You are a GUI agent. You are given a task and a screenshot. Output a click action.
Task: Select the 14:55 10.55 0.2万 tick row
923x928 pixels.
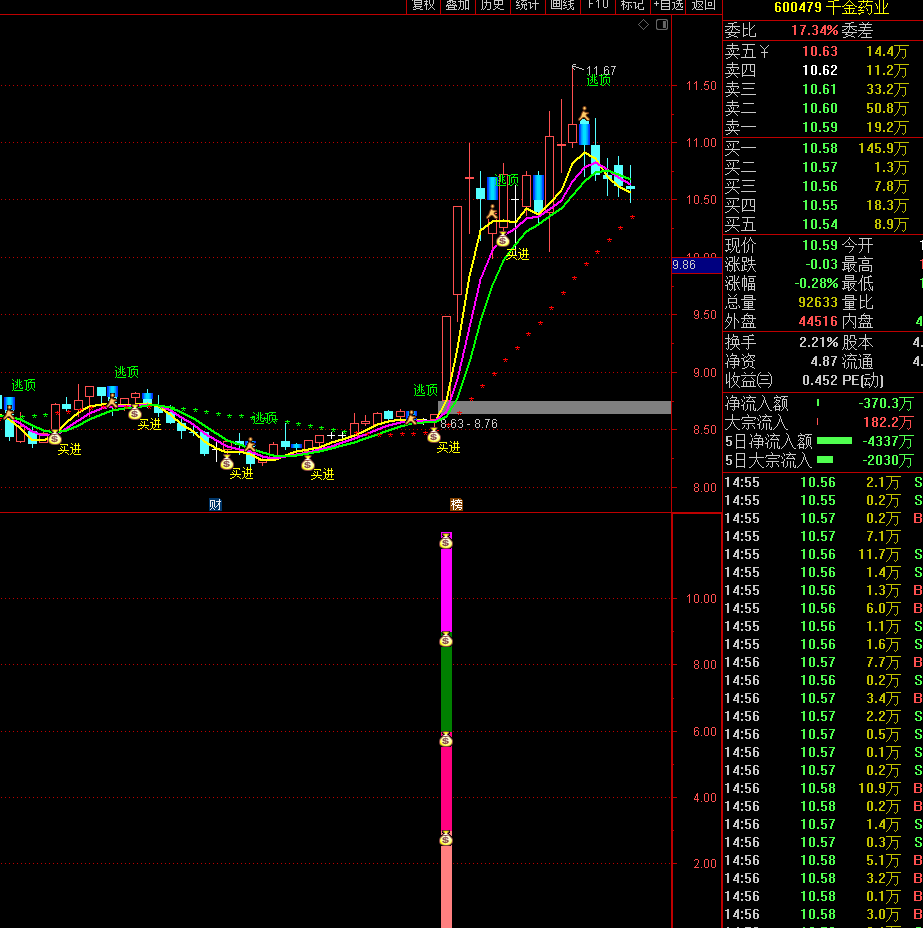pyautogui.click(x=823, y=501)
